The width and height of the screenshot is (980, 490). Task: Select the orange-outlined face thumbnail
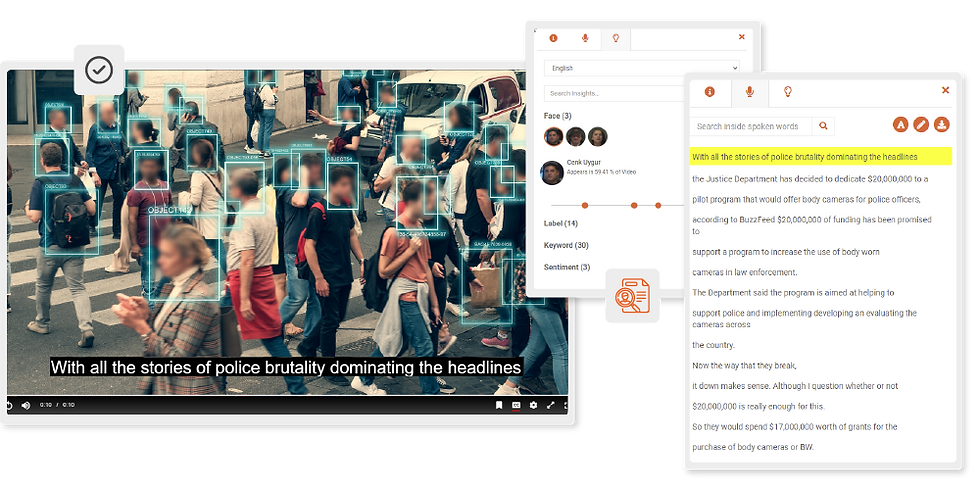[x=554, y=136]
